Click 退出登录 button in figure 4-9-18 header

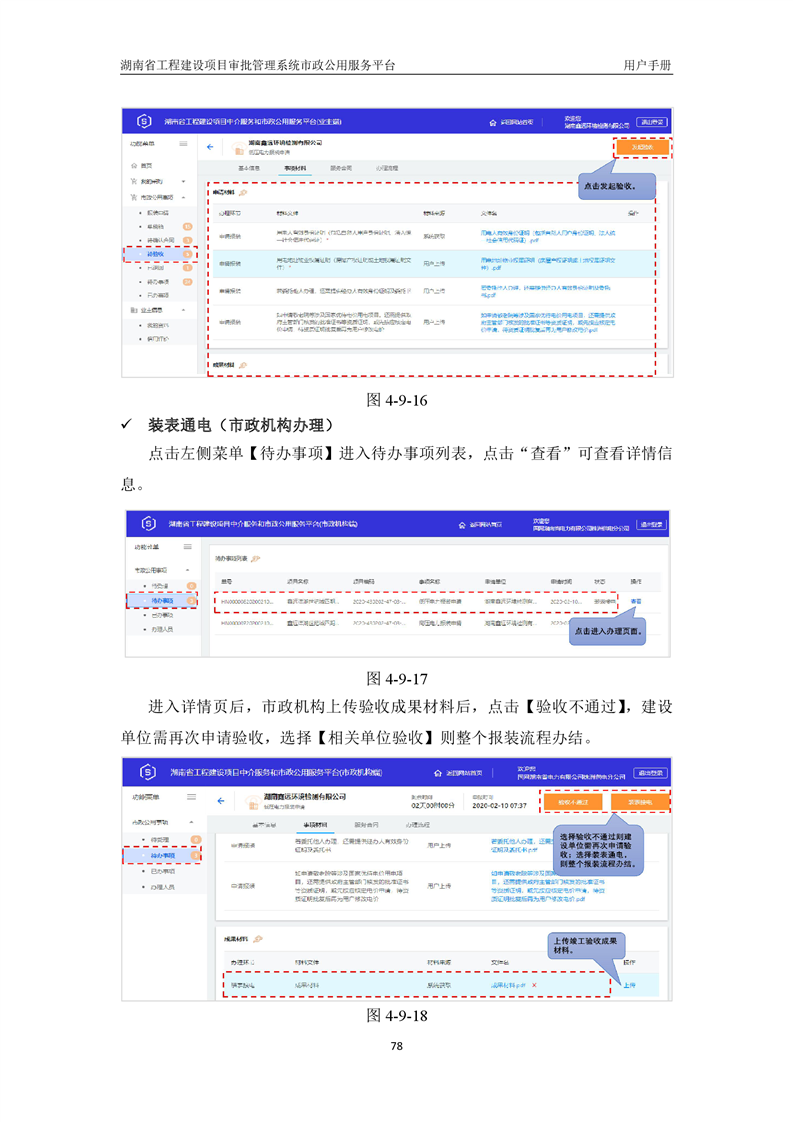tap(651, 774)
